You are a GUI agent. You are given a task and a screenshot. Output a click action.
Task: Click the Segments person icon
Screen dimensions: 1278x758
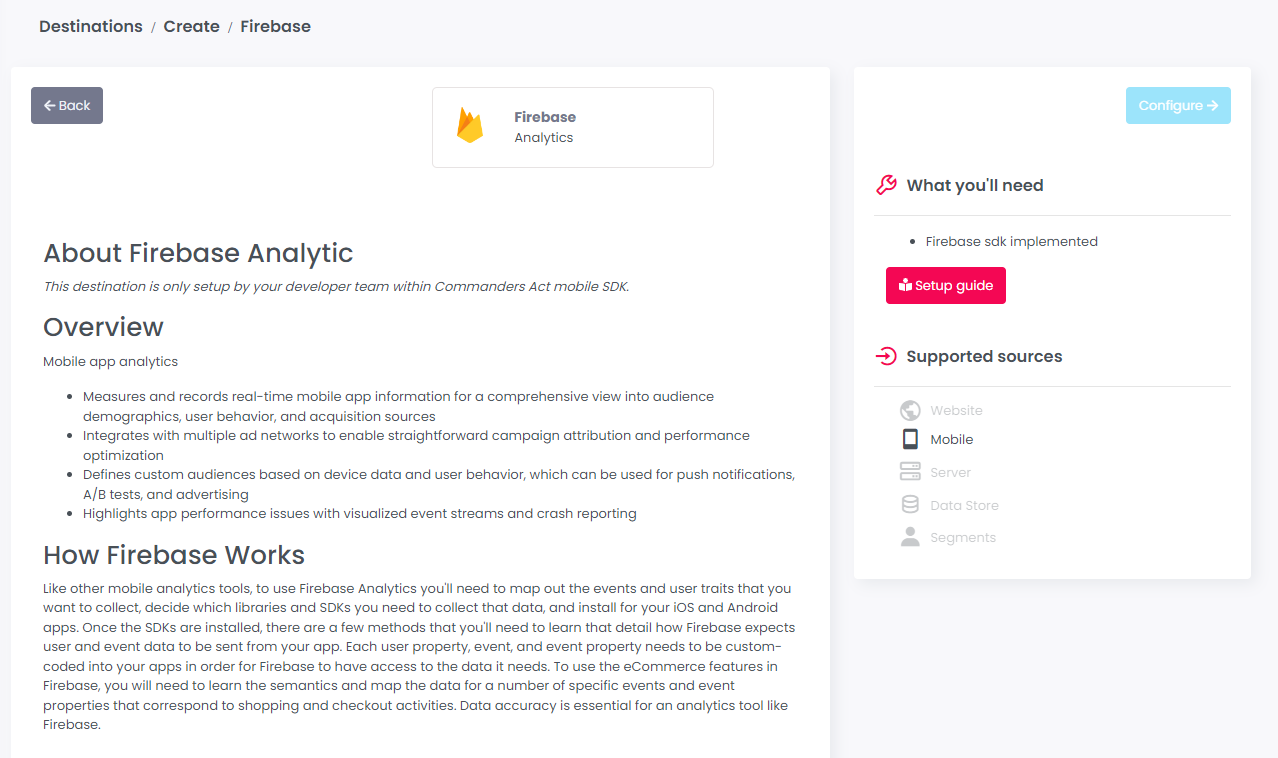coord(910,537)
